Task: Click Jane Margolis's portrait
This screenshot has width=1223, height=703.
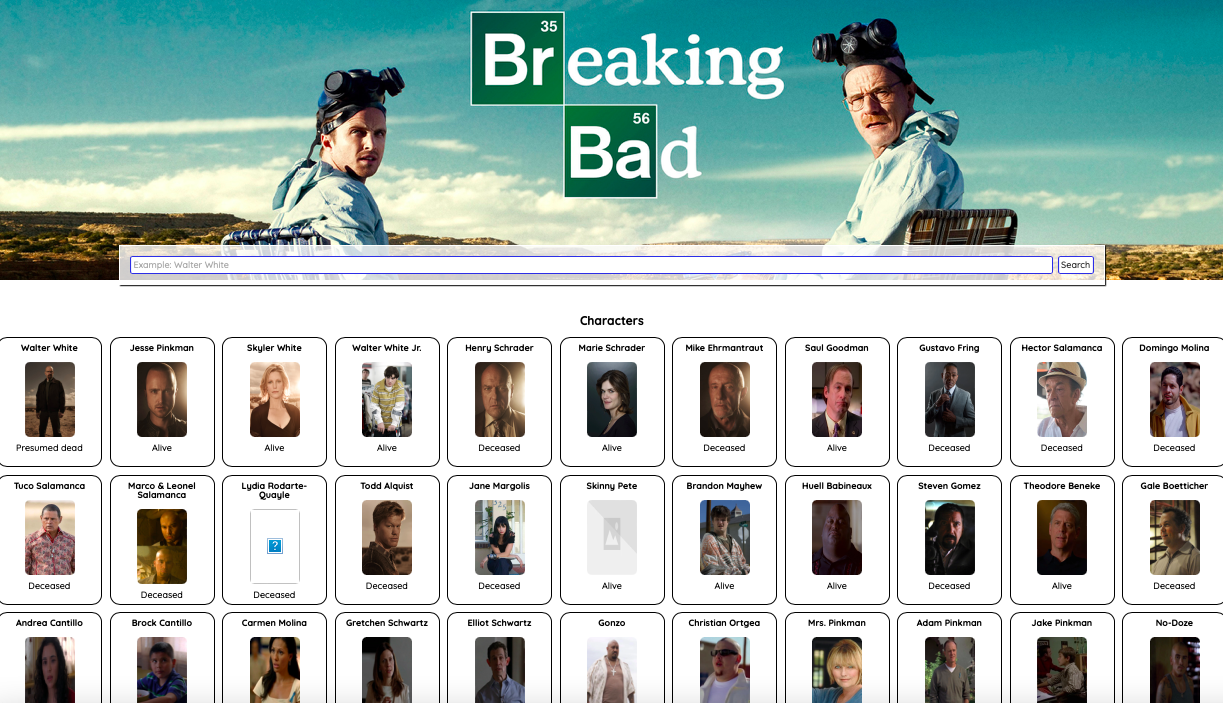Action: (499, 537)
